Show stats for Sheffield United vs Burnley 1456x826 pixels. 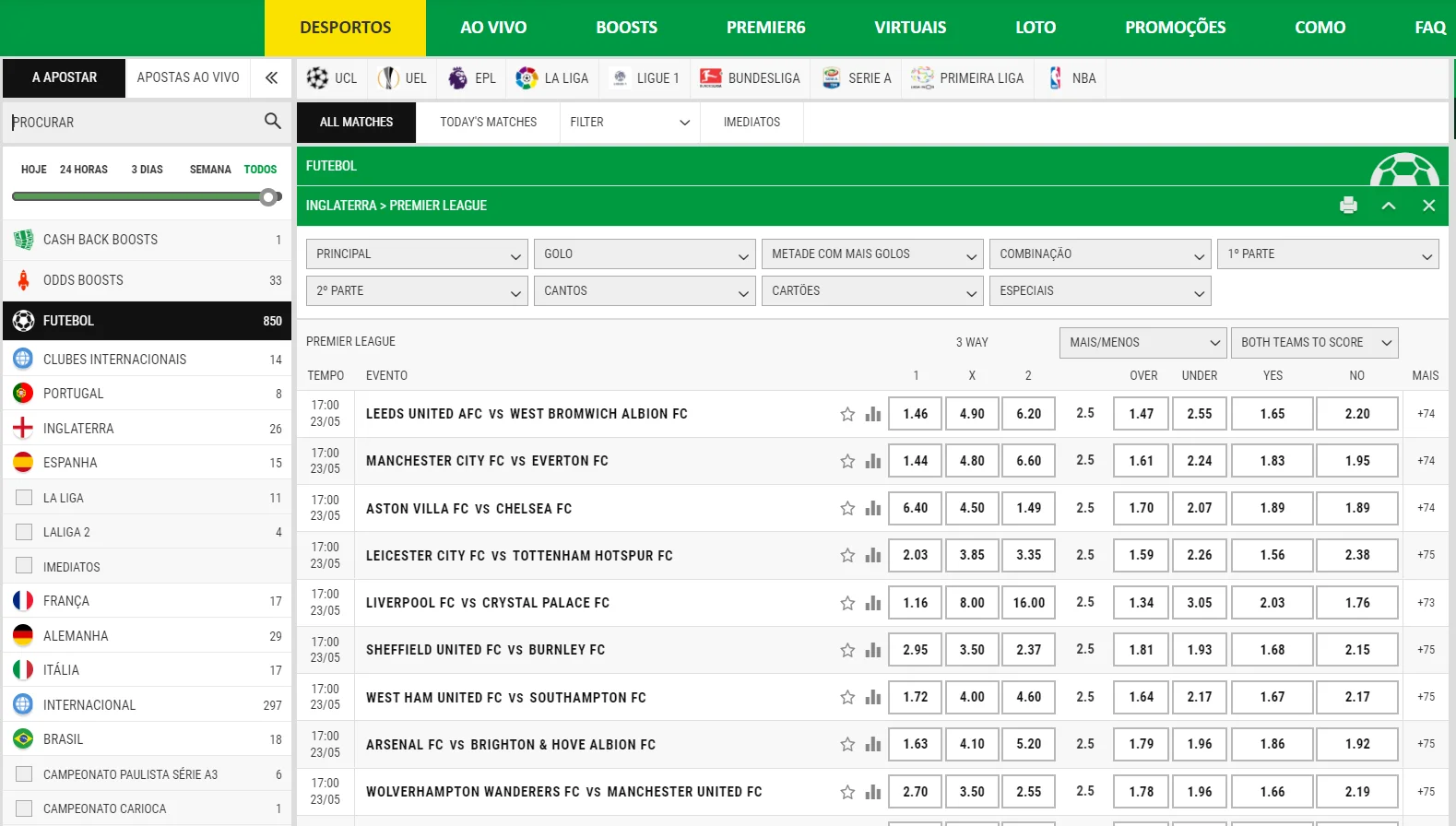pos(873,650)
